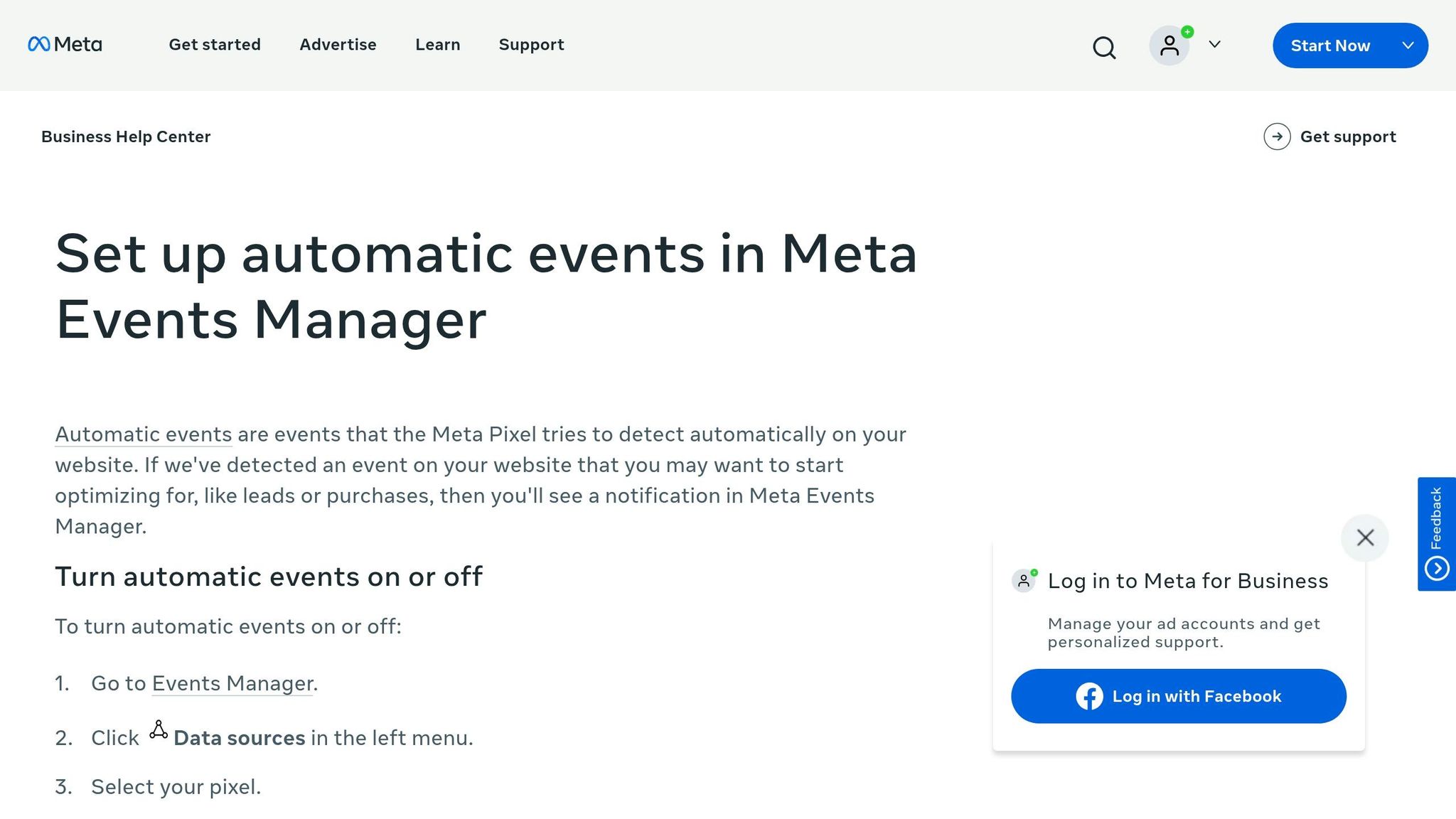Open the Learn menu

click(x=437, y=44)
